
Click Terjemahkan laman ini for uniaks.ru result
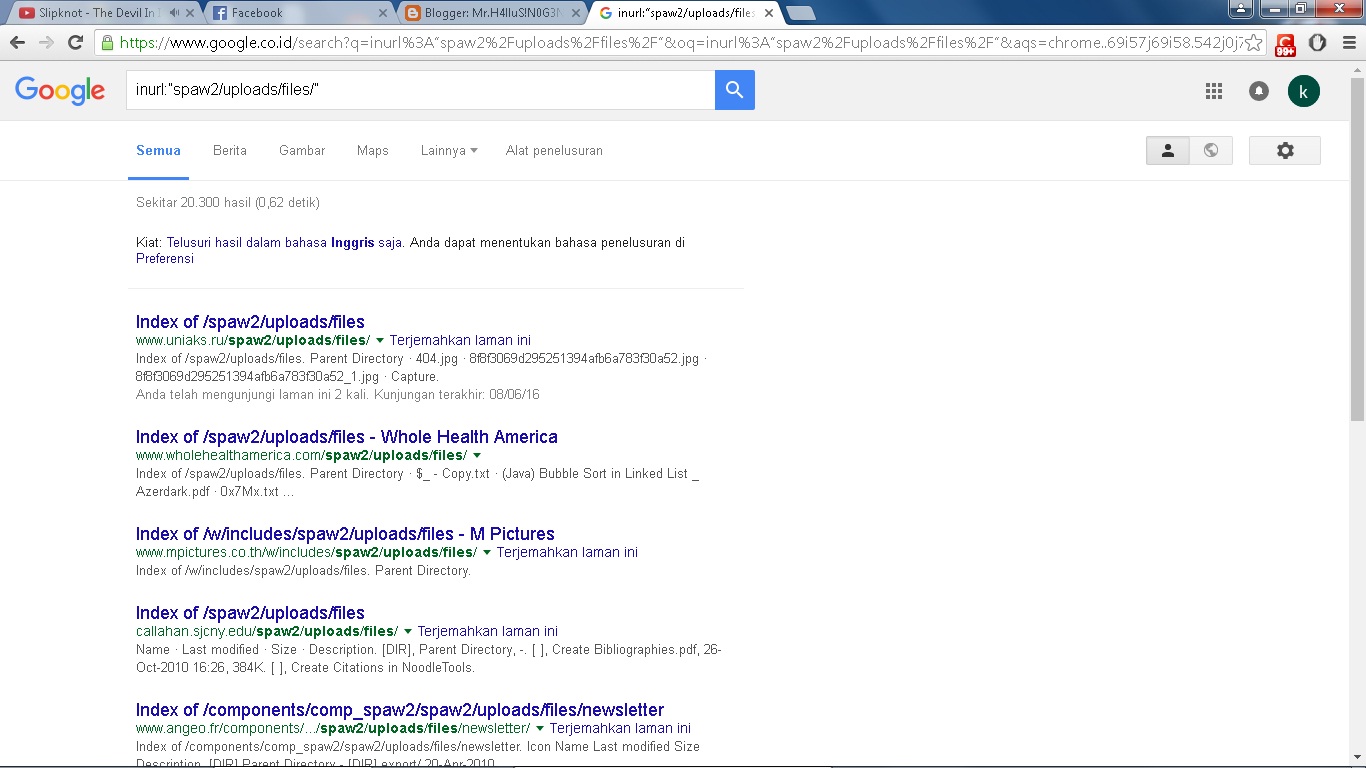460,341
